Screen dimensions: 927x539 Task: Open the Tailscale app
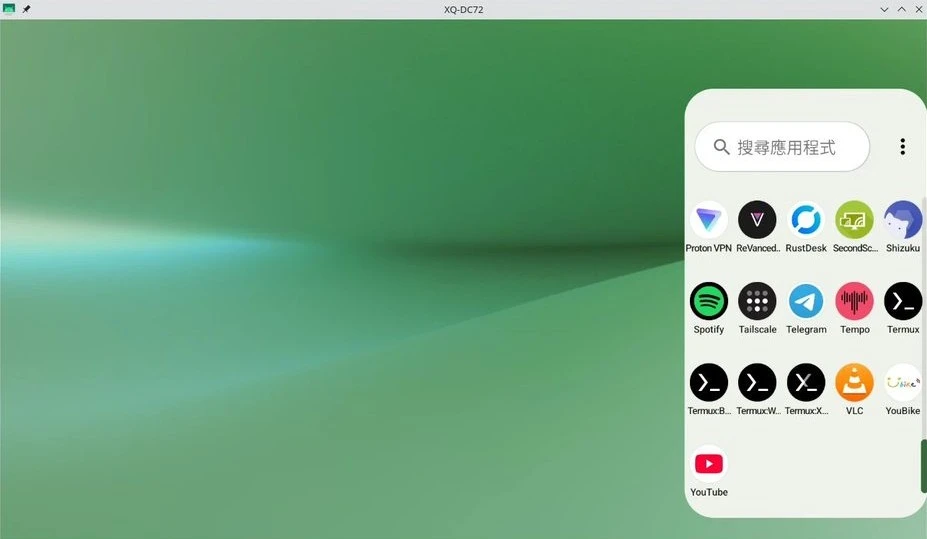tap(757, 301)
